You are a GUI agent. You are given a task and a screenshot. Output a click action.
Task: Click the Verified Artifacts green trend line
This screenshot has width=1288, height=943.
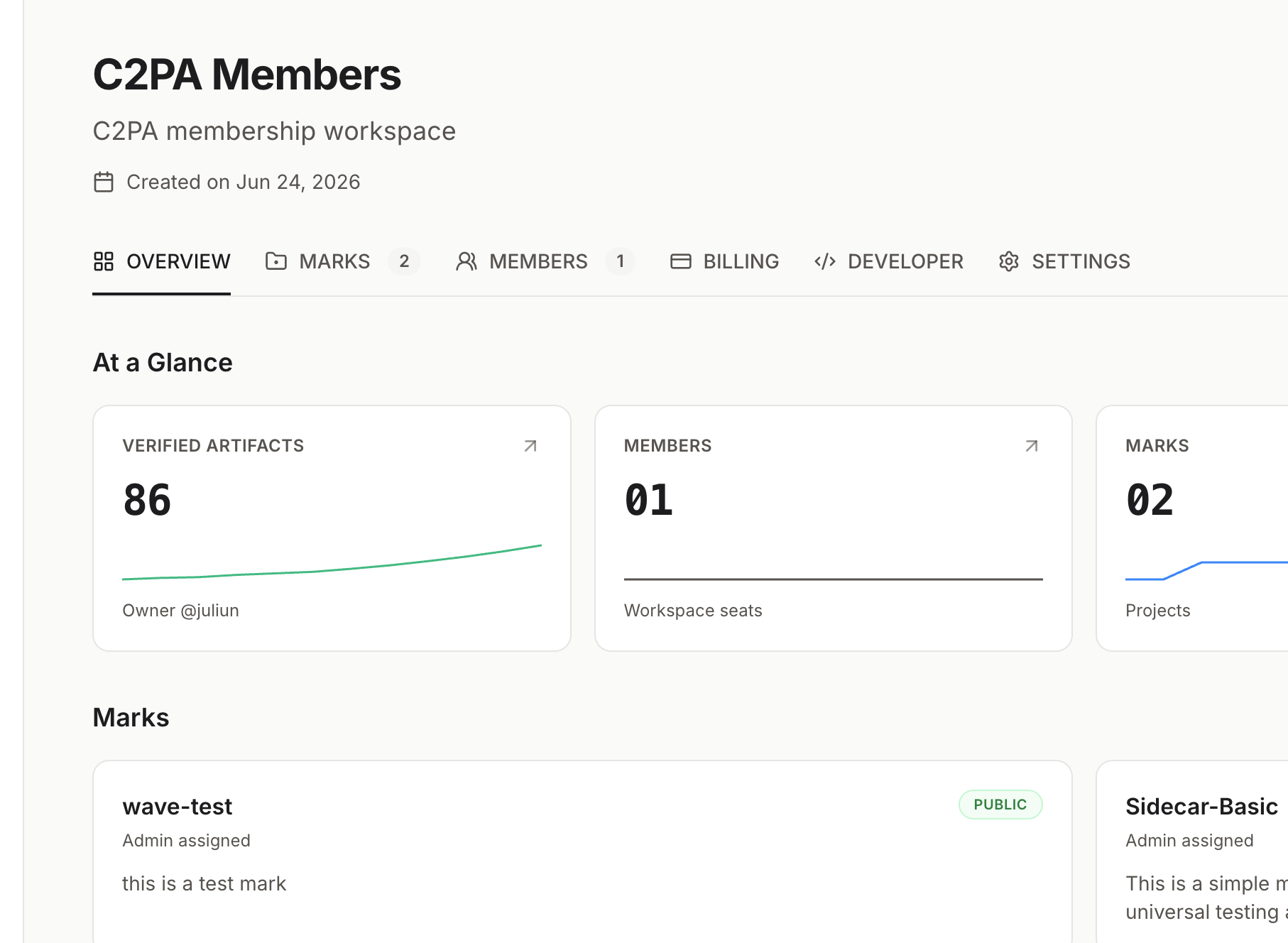332,562
